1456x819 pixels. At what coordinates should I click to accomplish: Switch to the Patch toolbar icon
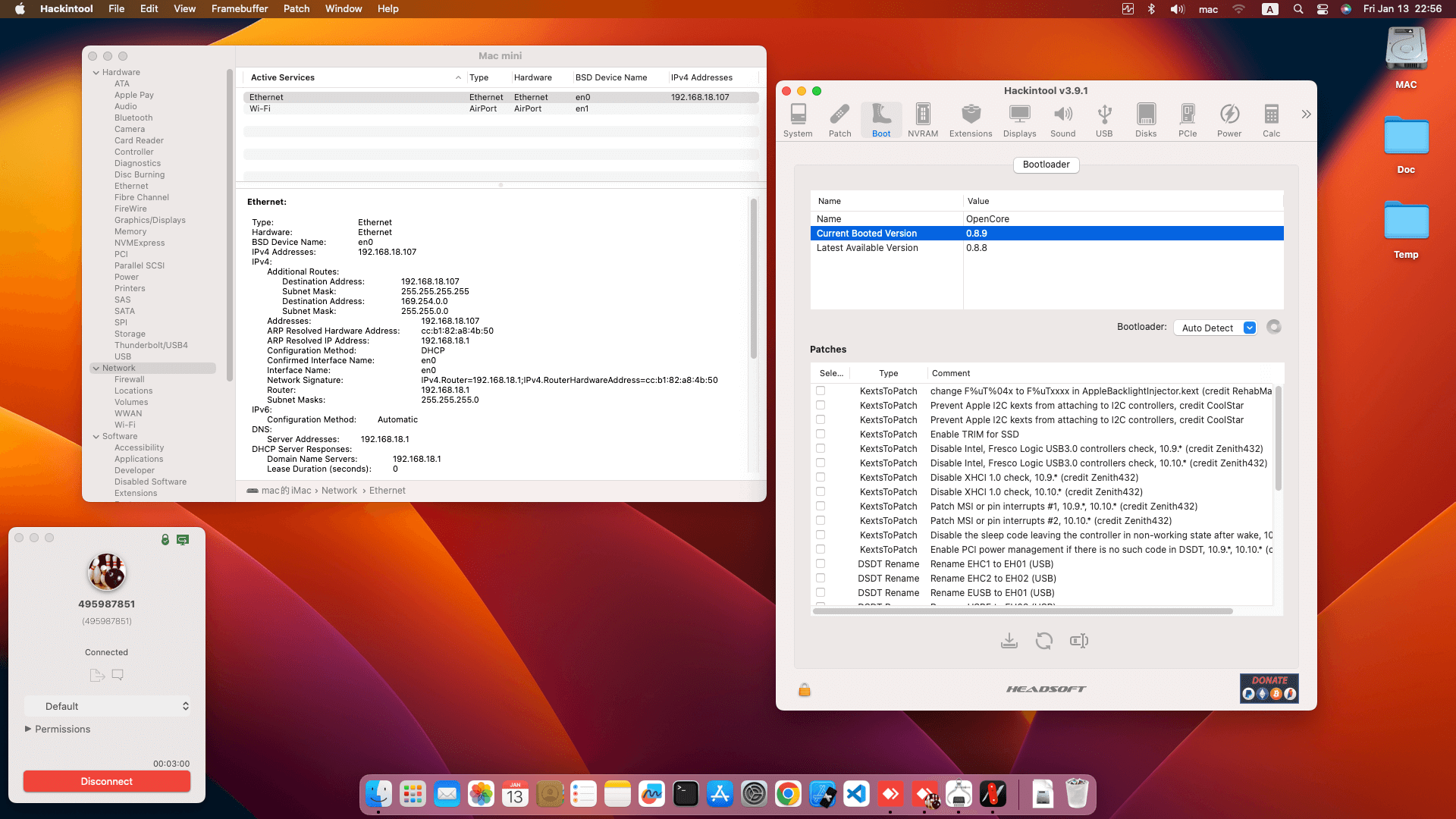[x=839, y=119]
